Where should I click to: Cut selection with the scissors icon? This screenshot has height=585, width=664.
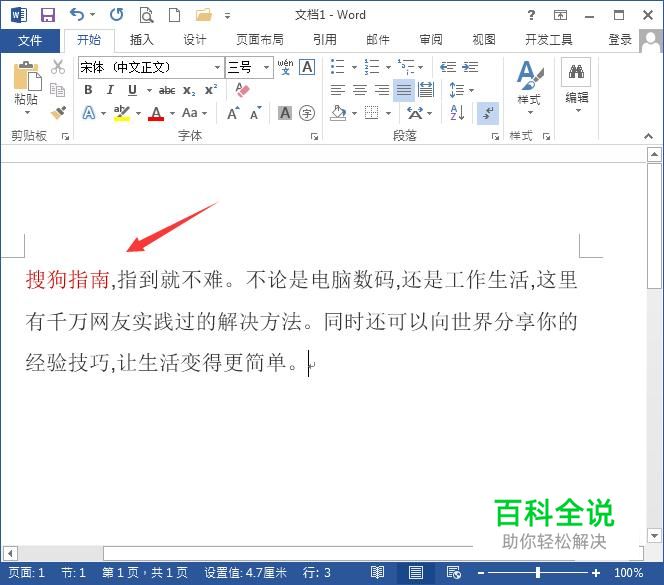(x=58, y=67)
